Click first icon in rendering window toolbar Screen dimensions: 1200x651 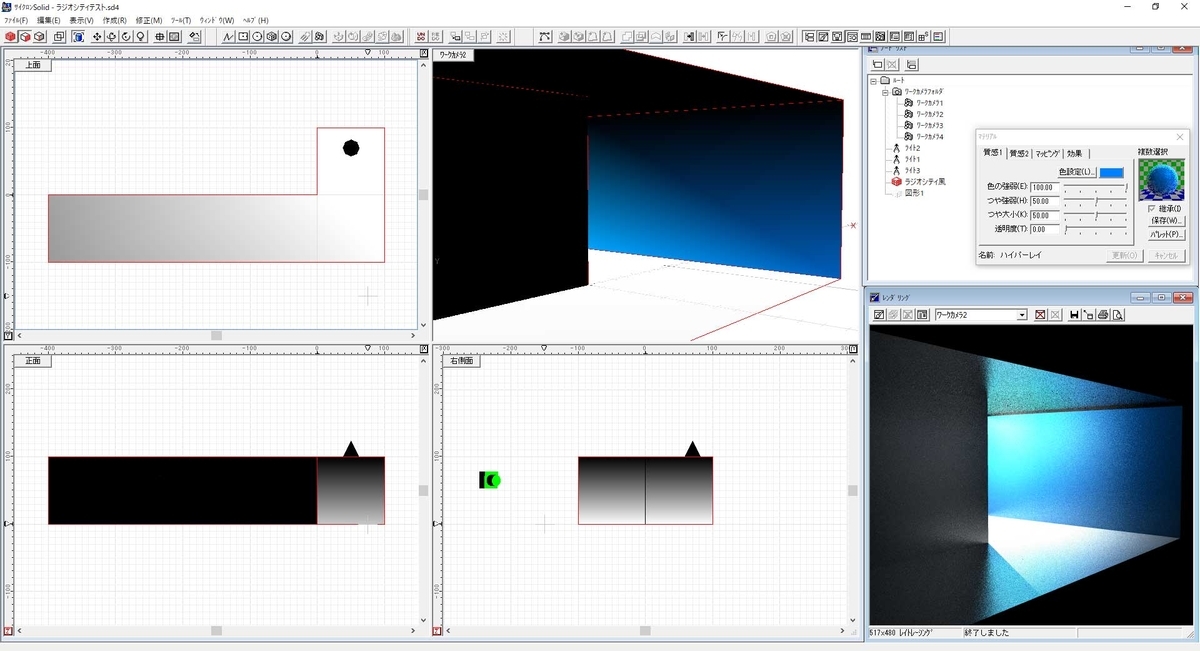point(879,314)
